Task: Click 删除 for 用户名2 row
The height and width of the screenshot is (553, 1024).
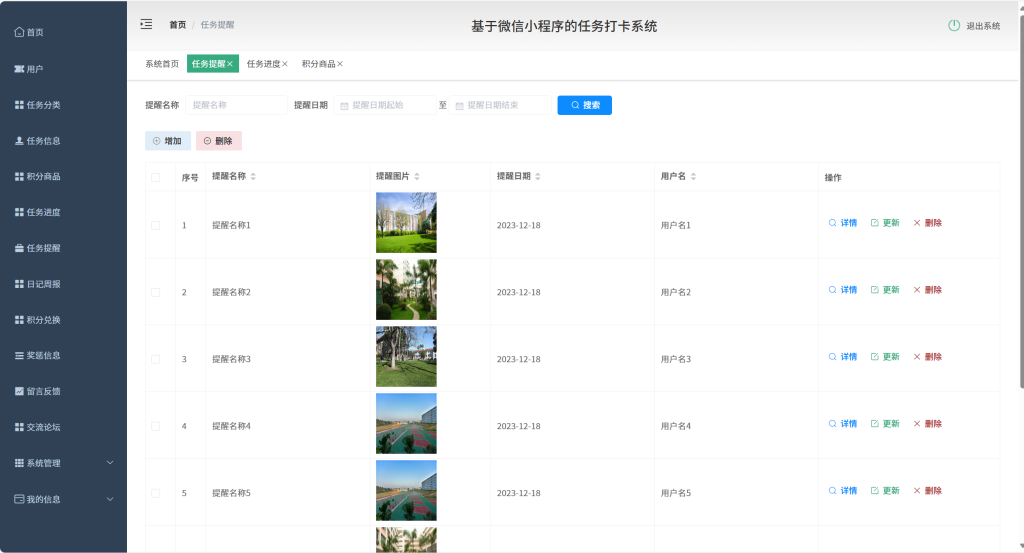Action: (x=927, y=290)
